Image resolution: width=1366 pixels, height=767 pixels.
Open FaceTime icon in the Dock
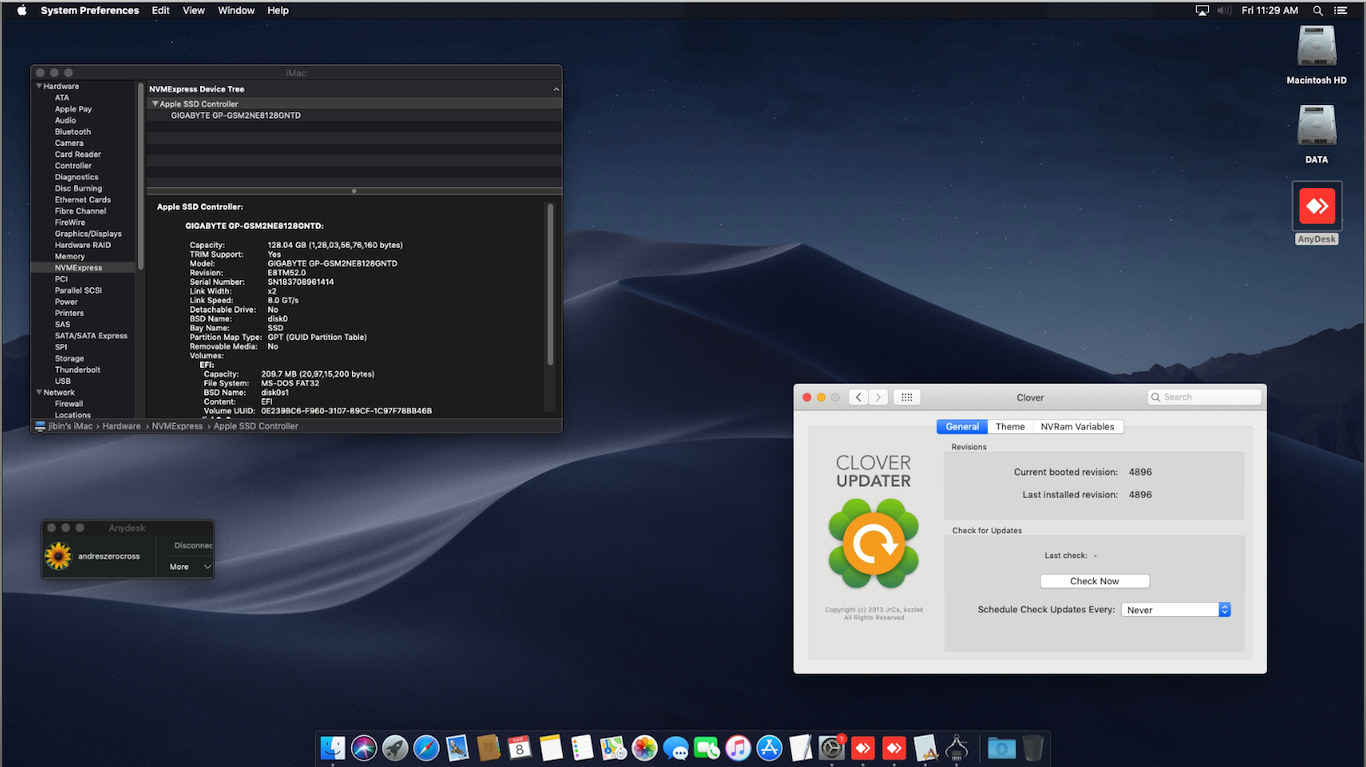pyautogui.click(x=707, y=747)
